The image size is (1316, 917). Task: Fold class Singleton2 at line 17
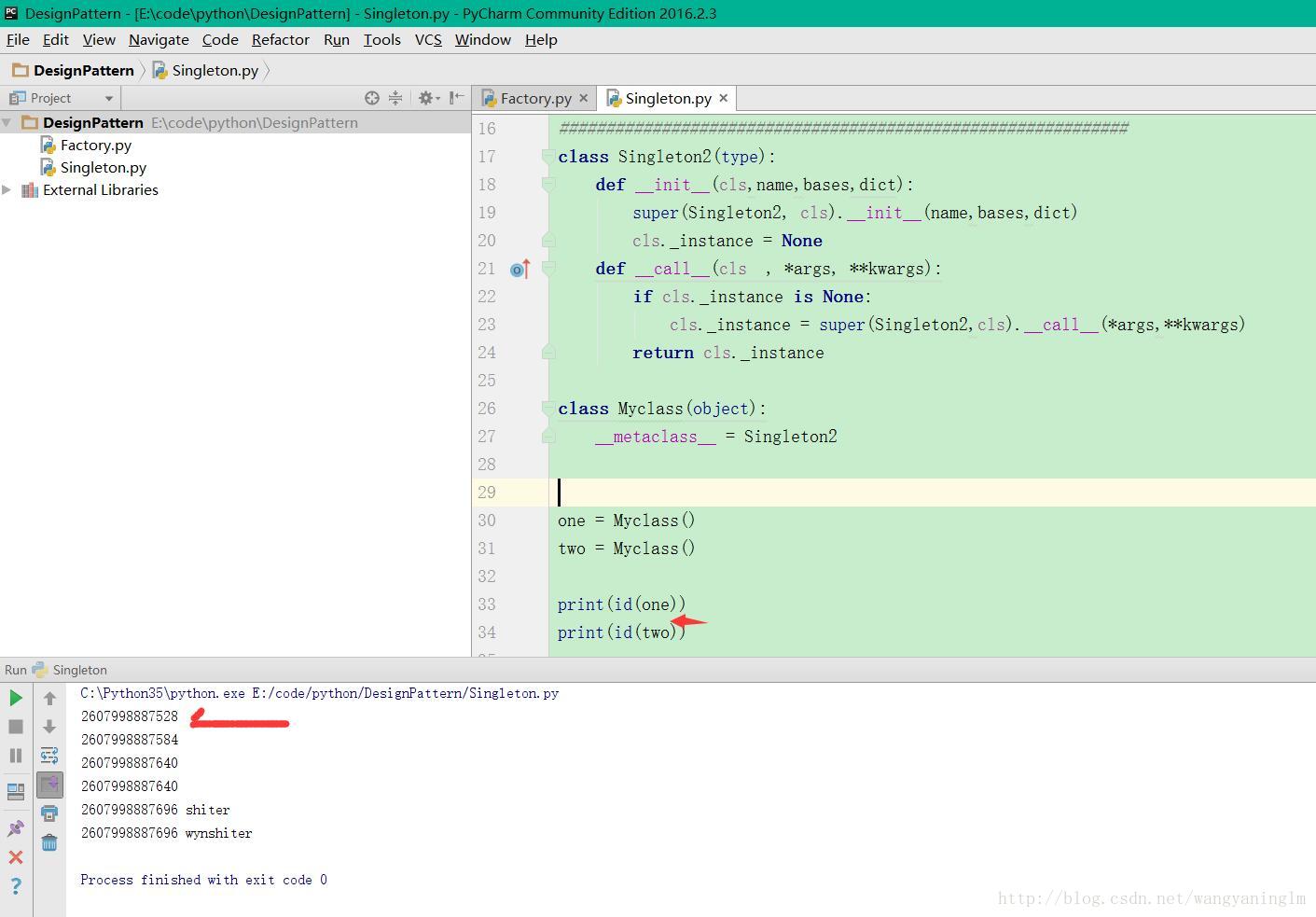(x=548, y=157)
